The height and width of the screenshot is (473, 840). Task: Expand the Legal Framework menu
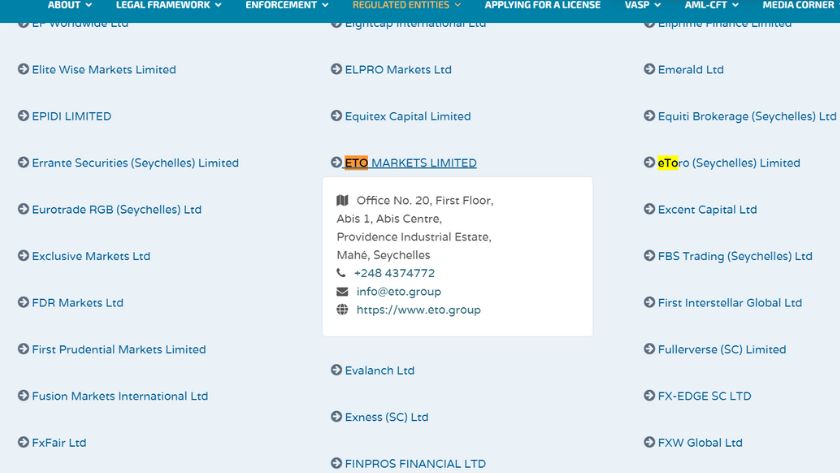pos(168,5)
